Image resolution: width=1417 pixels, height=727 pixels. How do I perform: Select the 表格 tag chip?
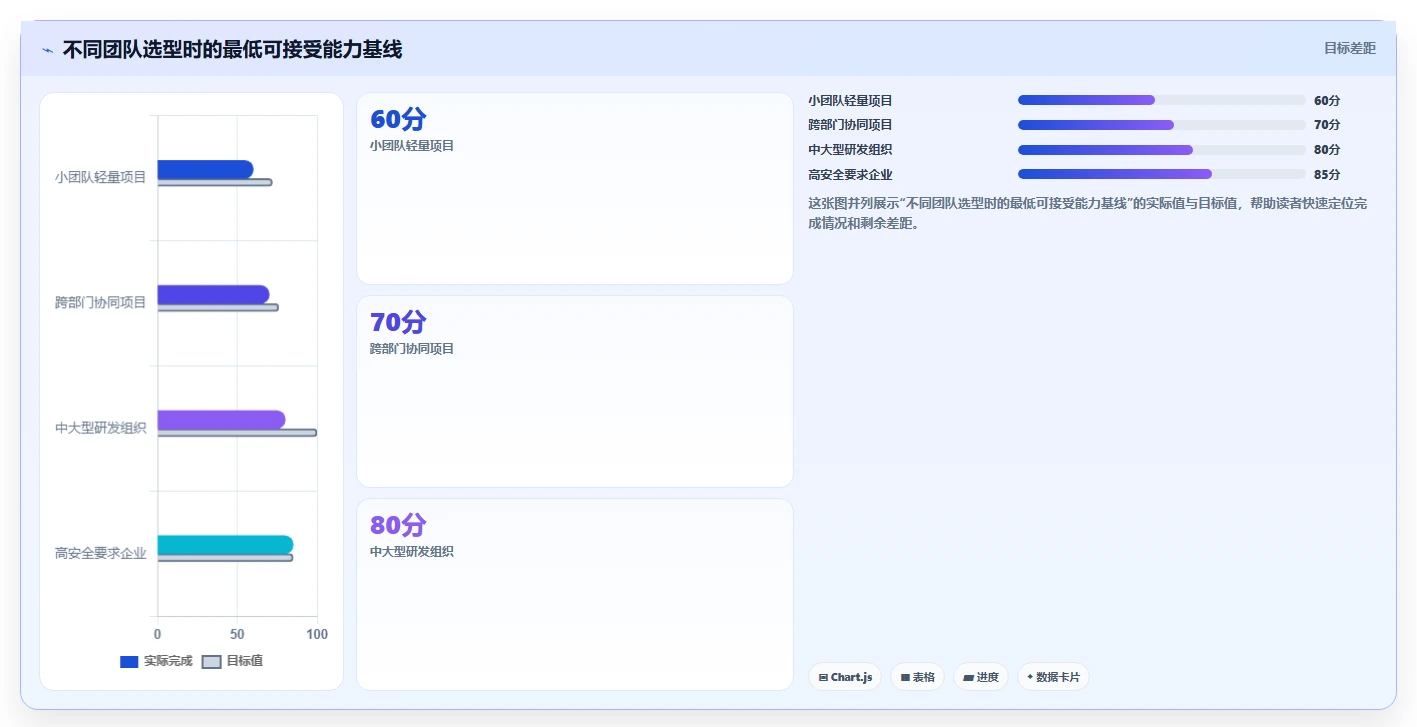(917, 677)
